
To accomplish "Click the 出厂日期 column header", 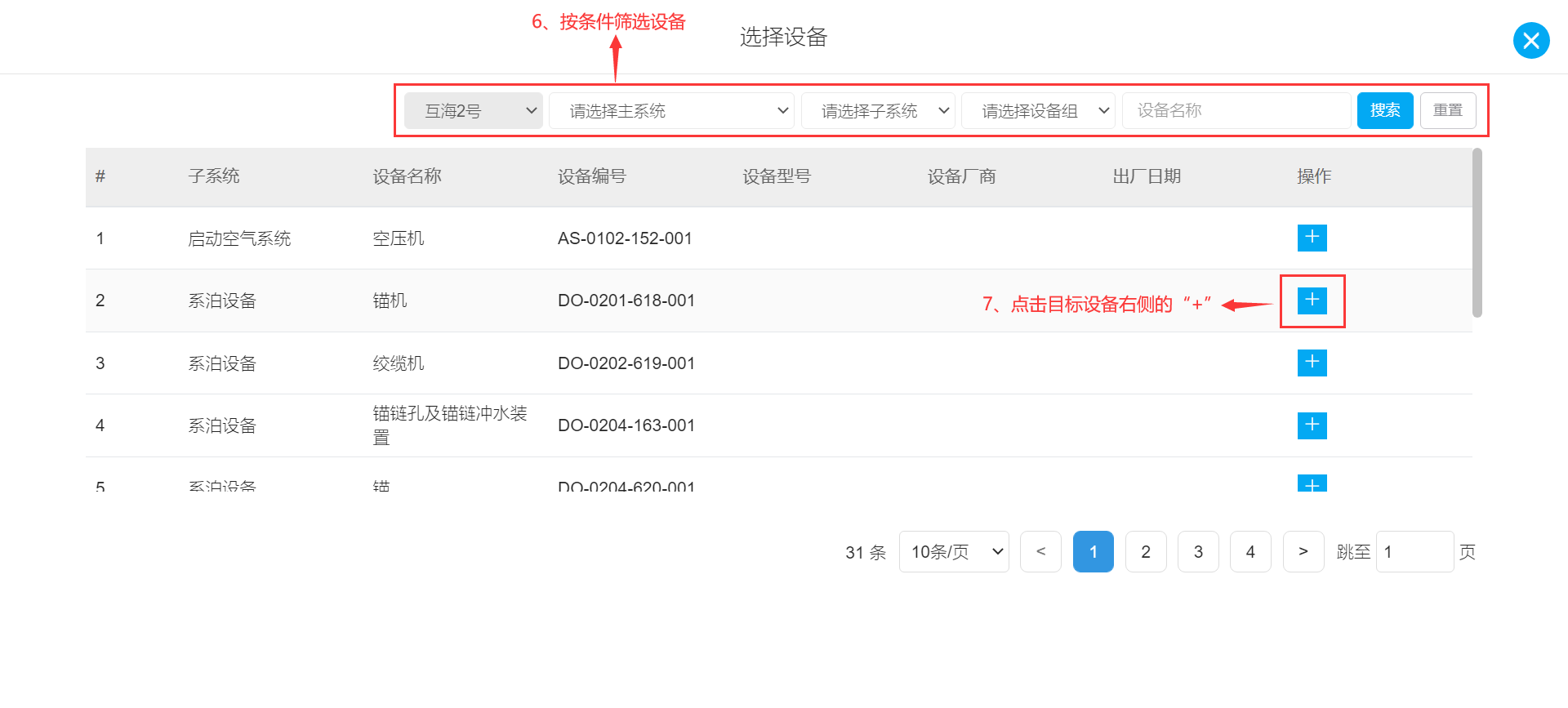I will point(1147,176).
